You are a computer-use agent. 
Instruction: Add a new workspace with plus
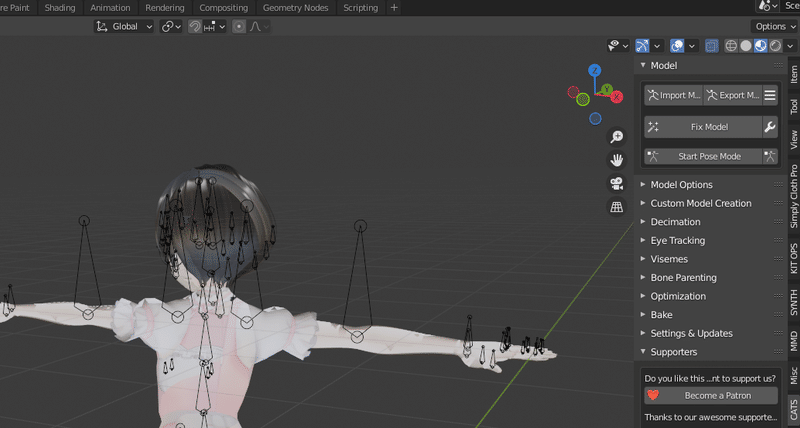tap(394, 8)
